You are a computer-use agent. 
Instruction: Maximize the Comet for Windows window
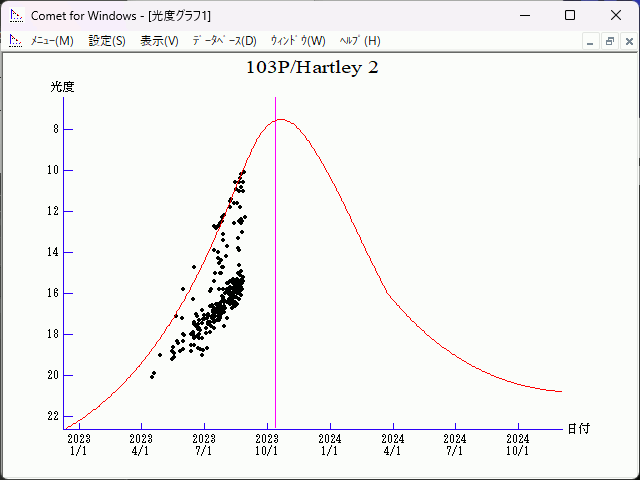(570, 16)
